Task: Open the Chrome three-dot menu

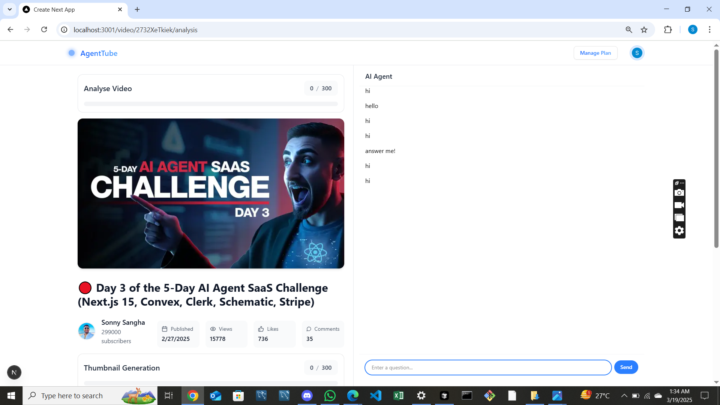Action: point(709,30)
